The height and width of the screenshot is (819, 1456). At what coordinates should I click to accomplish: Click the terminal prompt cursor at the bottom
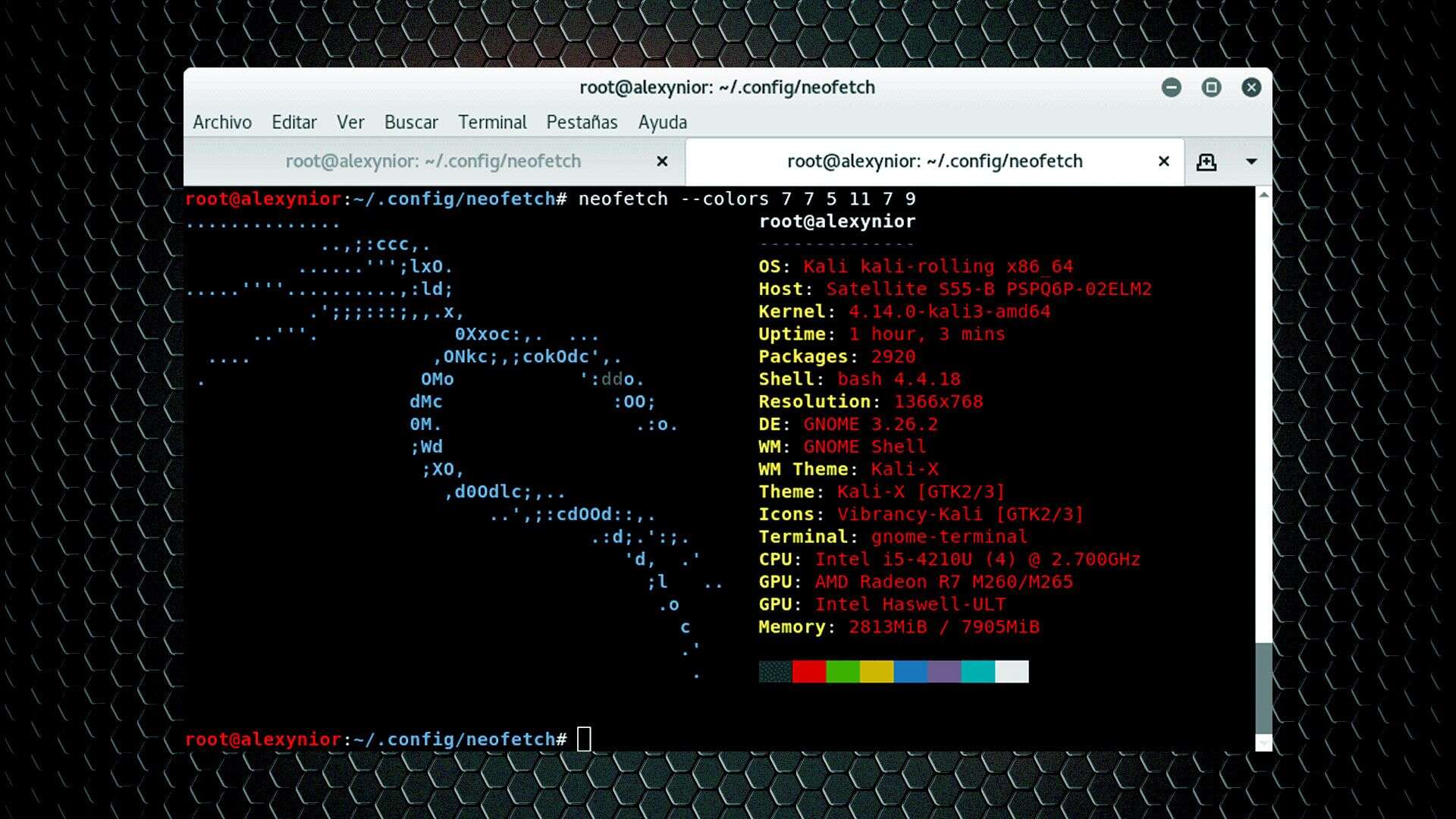[x=585, y=738]
